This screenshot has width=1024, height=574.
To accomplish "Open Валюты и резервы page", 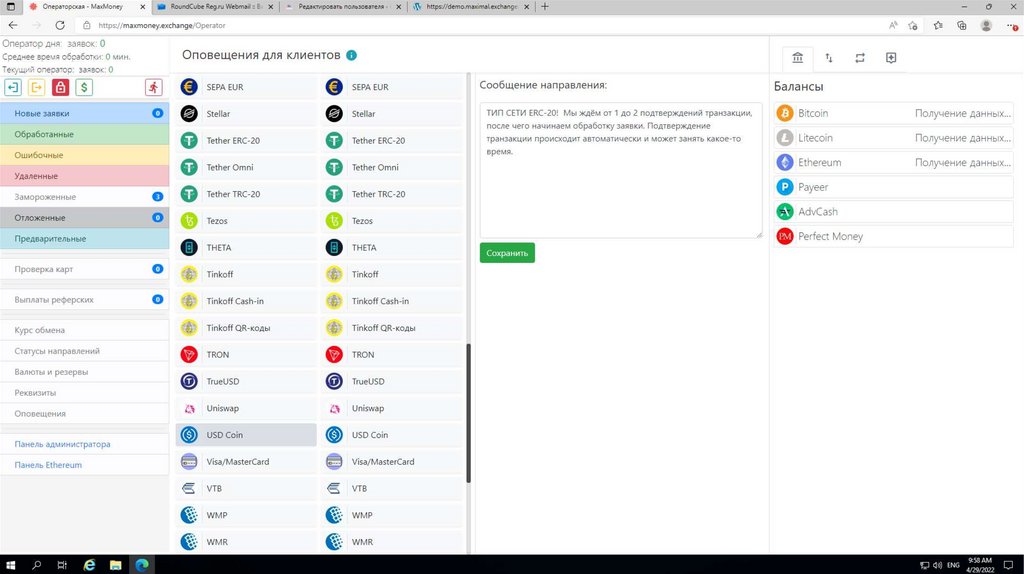I will [x=84, y=372].
